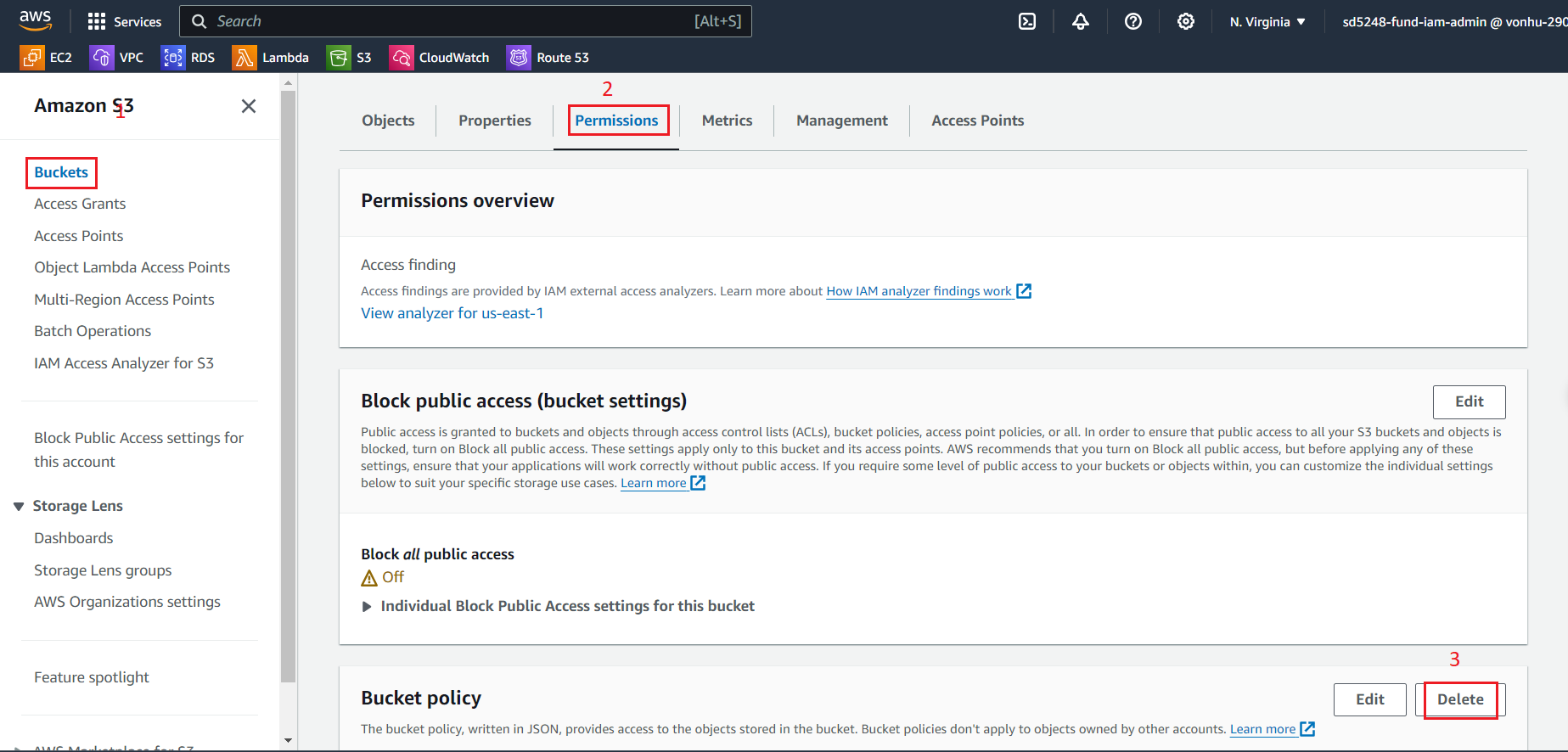Image resolution: width=1568 pixels, height=752 pixels.
Task: Click the external link icon after Learn more in Bucket policy
Action: point(1307,729)
